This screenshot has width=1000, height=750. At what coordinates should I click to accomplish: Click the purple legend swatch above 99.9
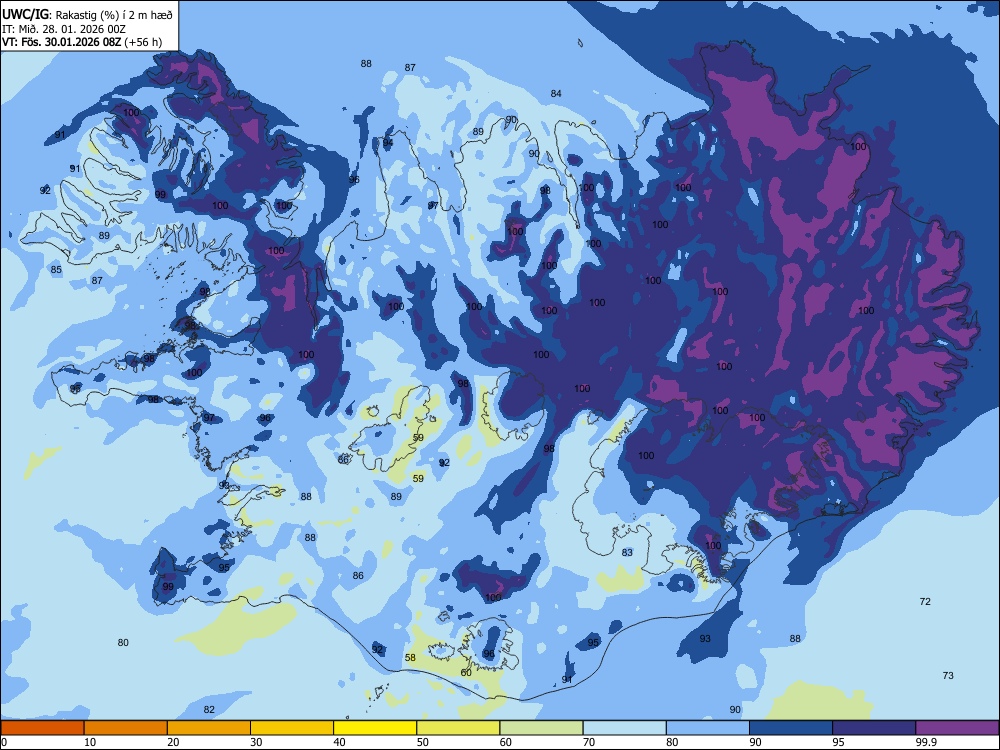tap(957, 728)
